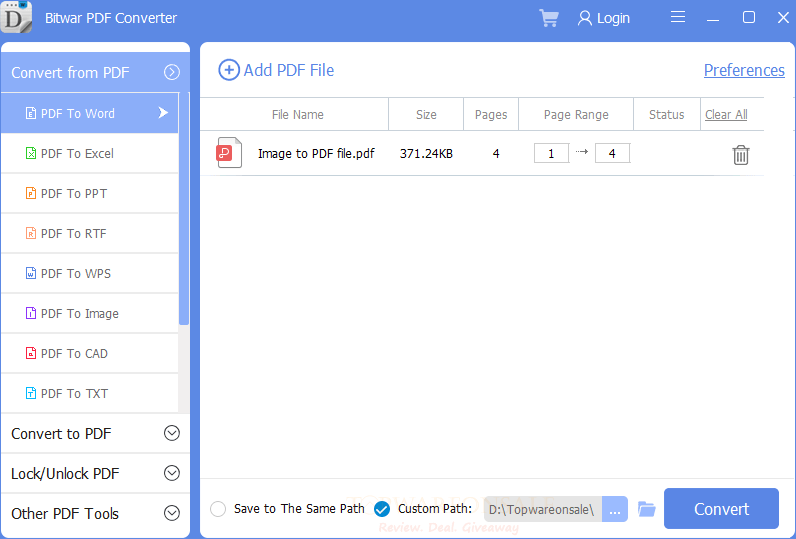Select PDF To Image conversion

(90, 313)
